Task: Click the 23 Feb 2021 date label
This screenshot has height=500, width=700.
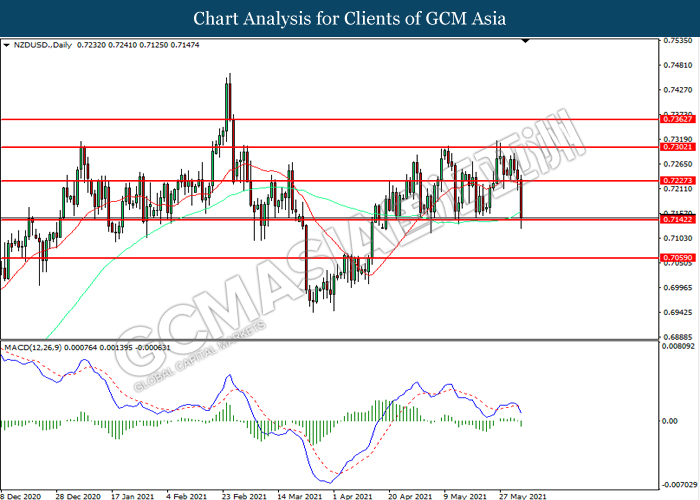Action: 244,494
